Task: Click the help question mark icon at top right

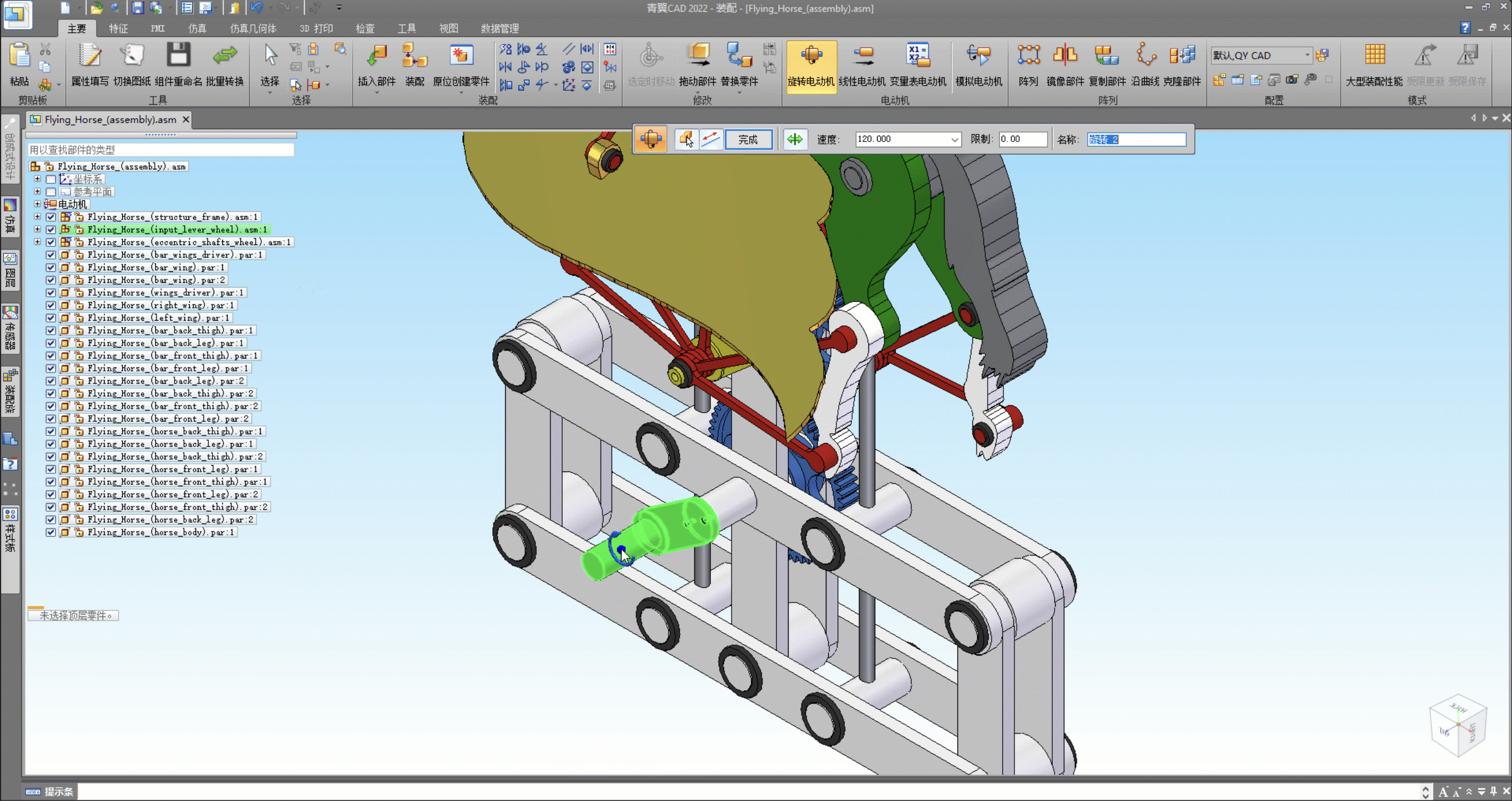Action: click(x=1465, y=27)
